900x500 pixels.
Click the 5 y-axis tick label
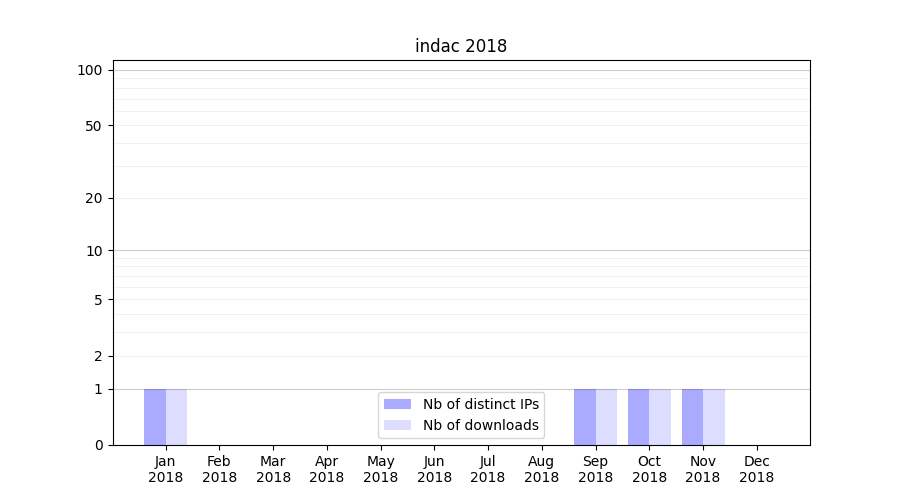click(98, 300)
